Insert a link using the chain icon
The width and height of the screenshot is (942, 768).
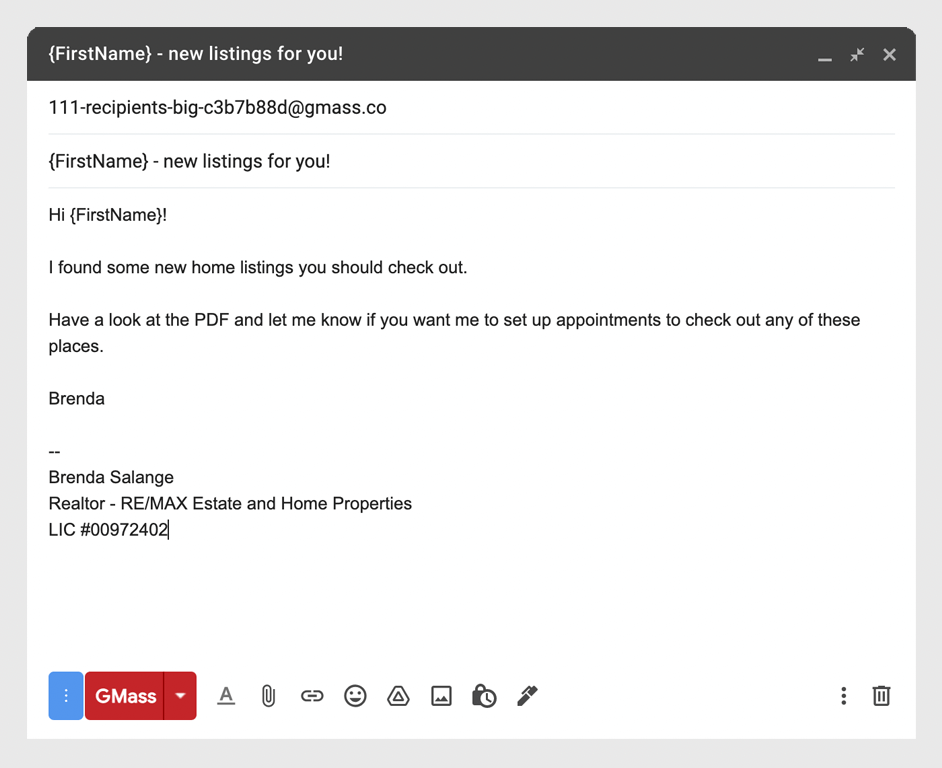[x=312, y=696]
